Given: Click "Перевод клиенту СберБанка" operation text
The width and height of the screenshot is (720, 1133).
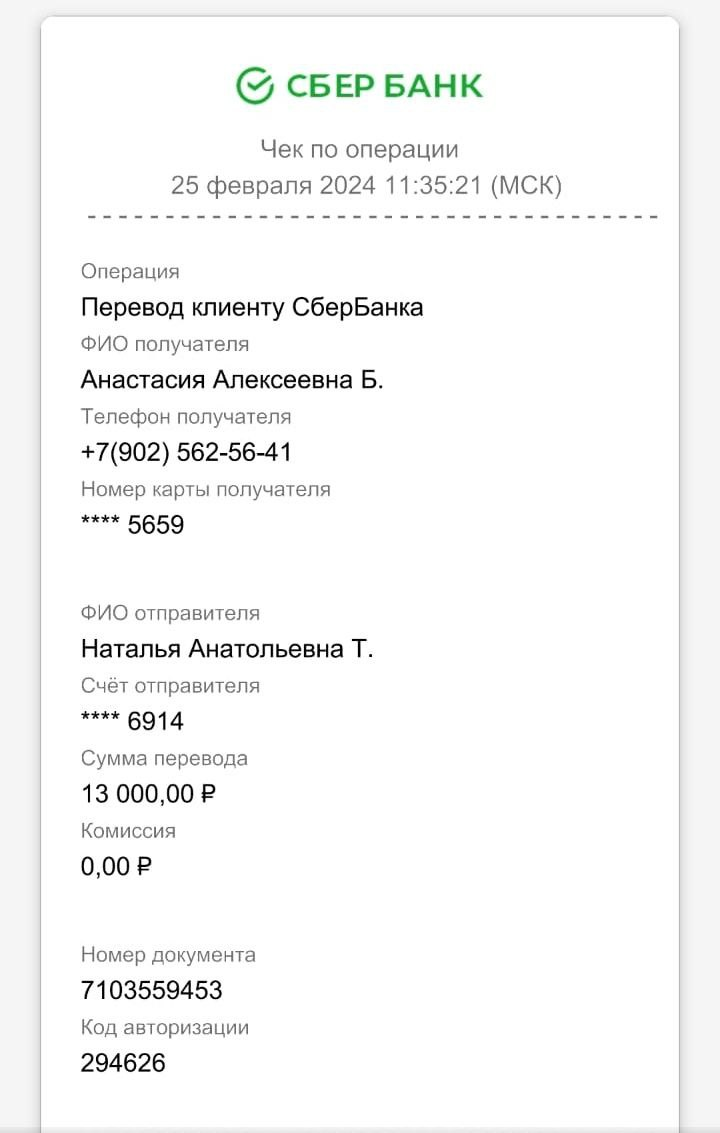Looking at the screenshot, I should (252, 307).
